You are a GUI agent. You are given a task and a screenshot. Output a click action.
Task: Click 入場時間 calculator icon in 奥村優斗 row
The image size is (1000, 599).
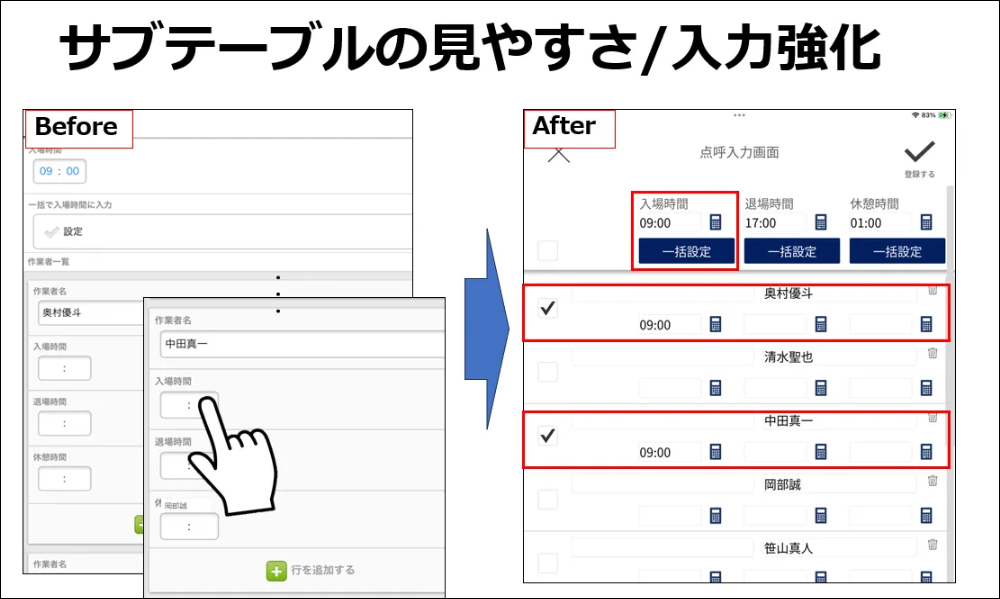pos(716,324)
